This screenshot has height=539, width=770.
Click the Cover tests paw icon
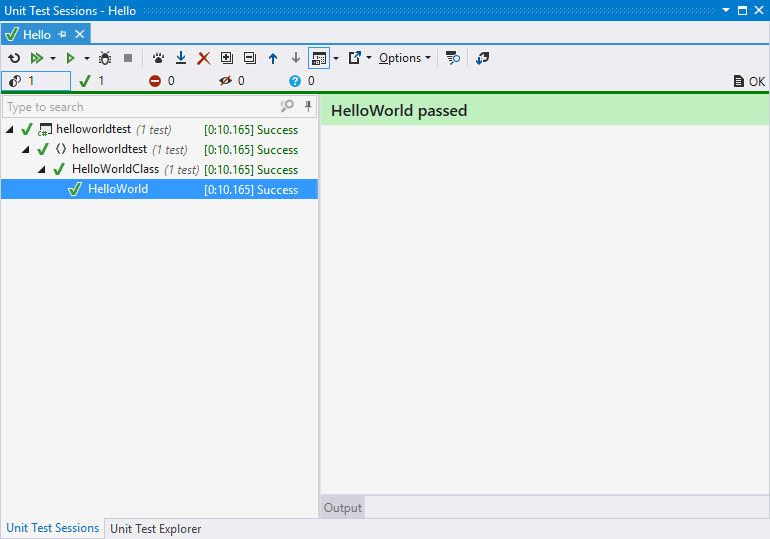coord(158,59)
